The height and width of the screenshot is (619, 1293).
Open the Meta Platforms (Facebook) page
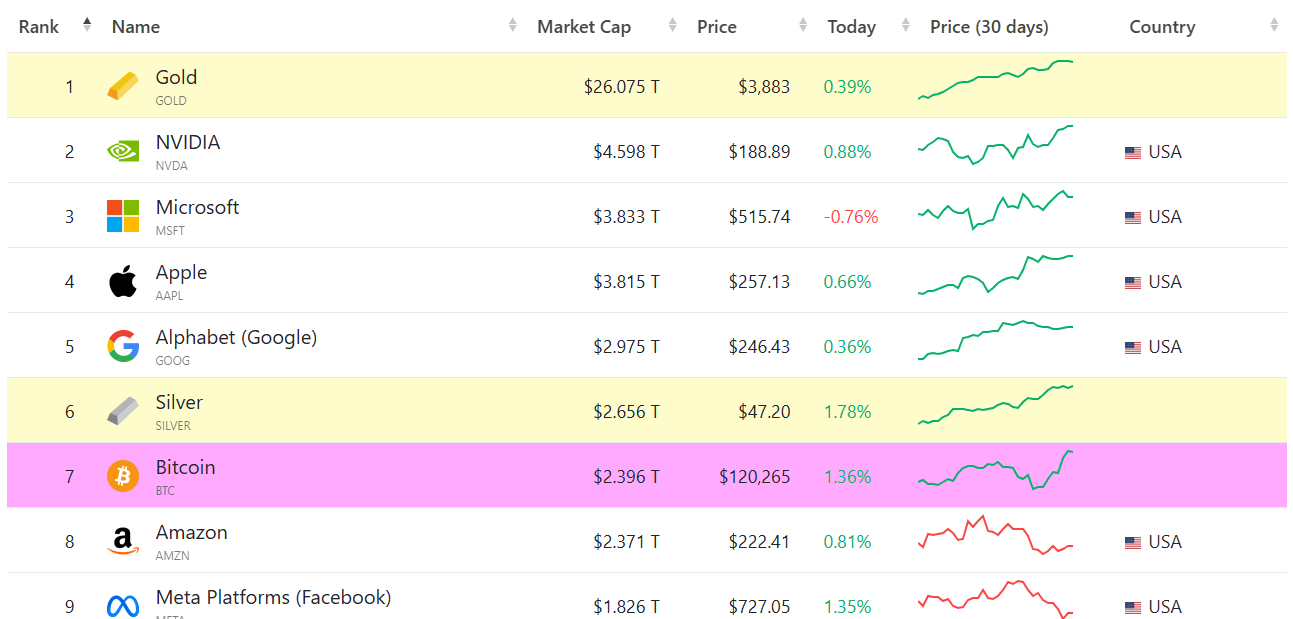tap(273, 598)
